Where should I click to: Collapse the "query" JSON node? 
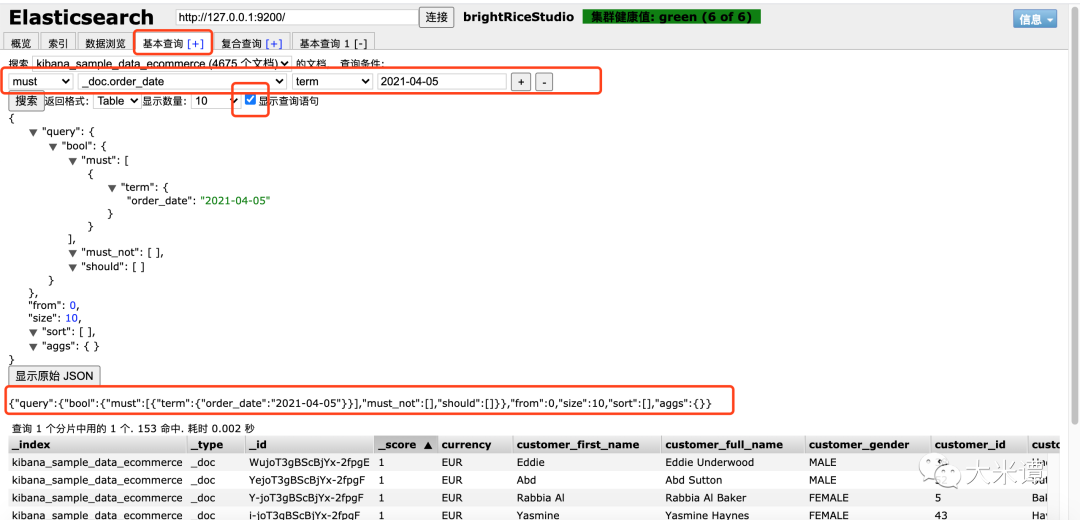(33, 132)
